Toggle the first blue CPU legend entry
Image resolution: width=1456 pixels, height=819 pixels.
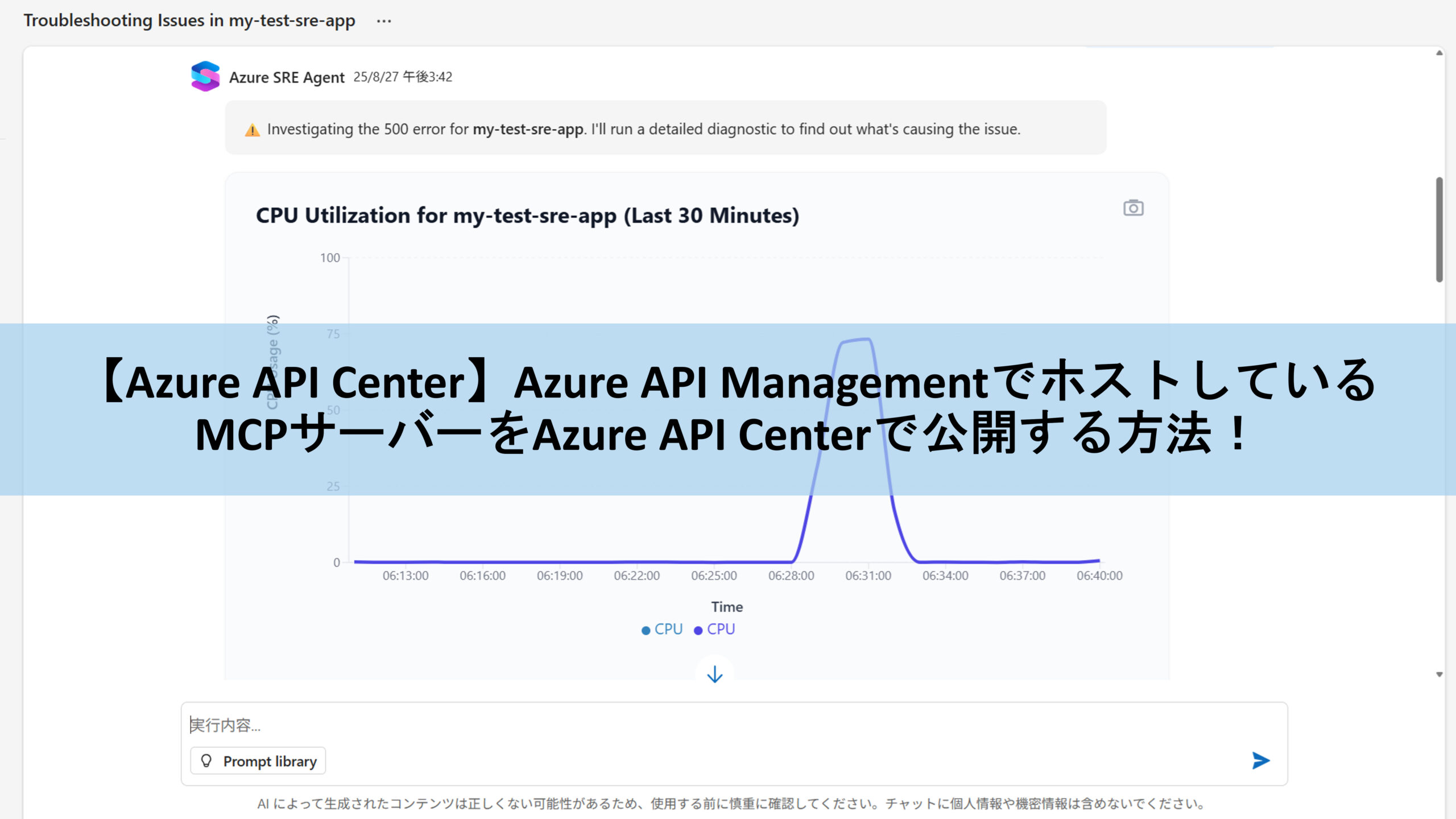661,629
